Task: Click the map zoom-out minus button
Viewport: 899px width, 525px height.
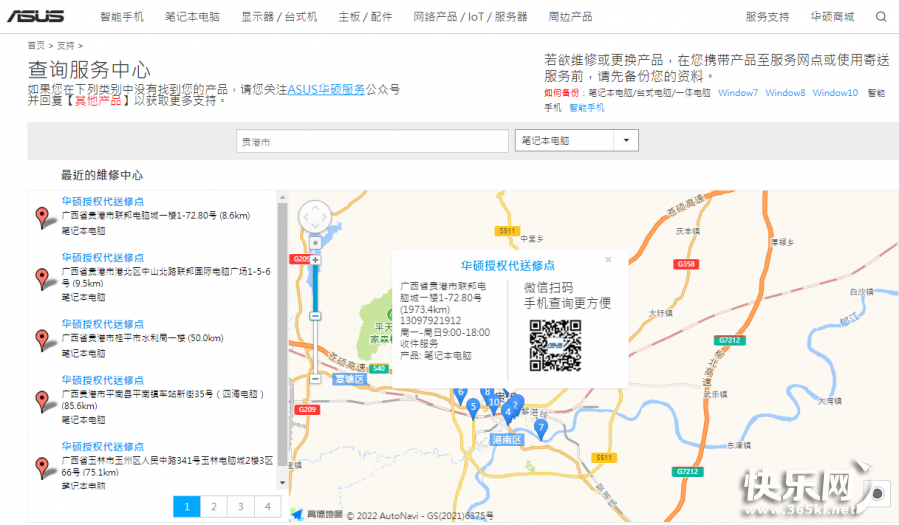Action: (315, 379)
